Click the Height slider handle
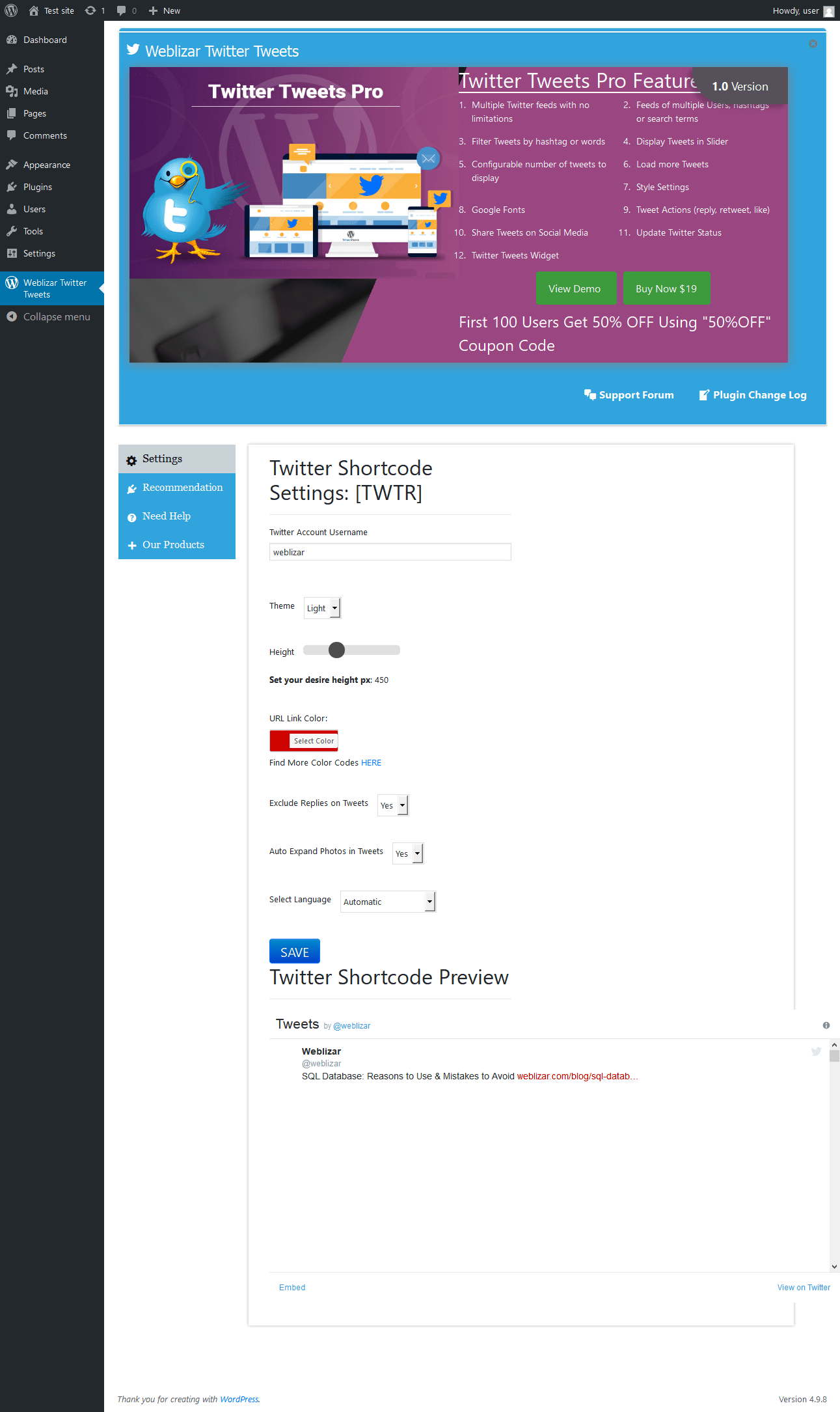 click(x=336, y=650)
